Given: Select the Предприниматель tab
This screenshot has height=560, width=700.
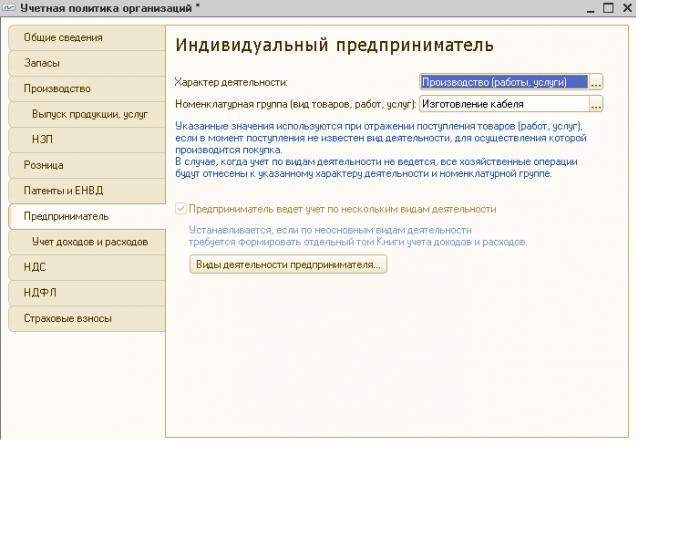Looking at the screenshot, I should point(87,217).
